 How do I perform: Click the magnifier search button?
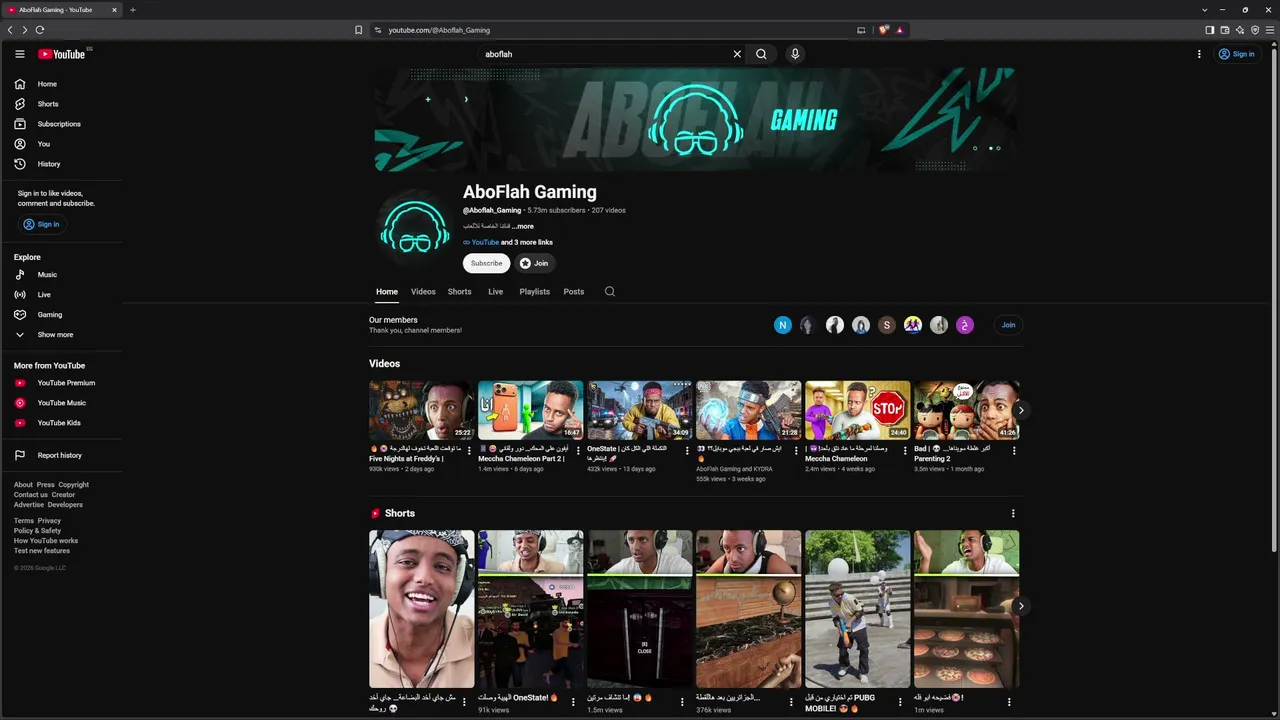pyautogui.click(x=761, y=54)
